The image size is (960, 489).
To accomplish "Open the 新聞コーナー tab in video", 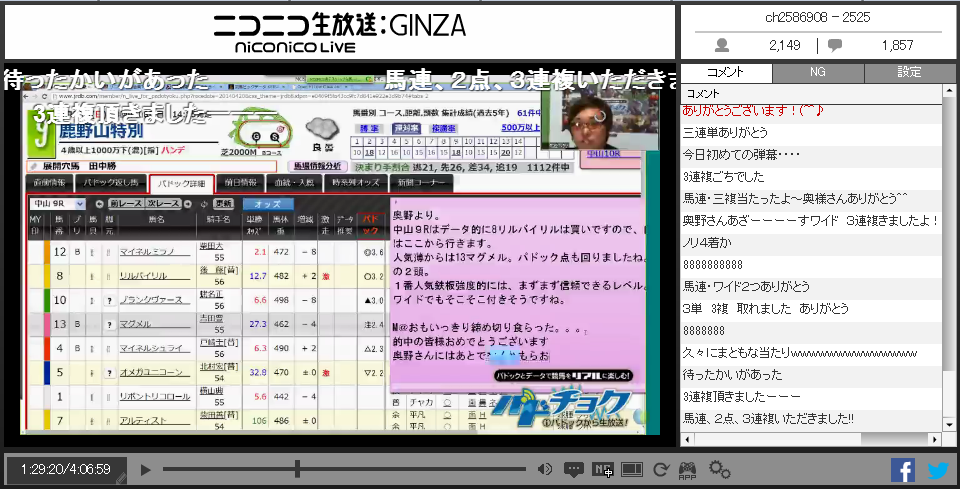I will 421,182.
